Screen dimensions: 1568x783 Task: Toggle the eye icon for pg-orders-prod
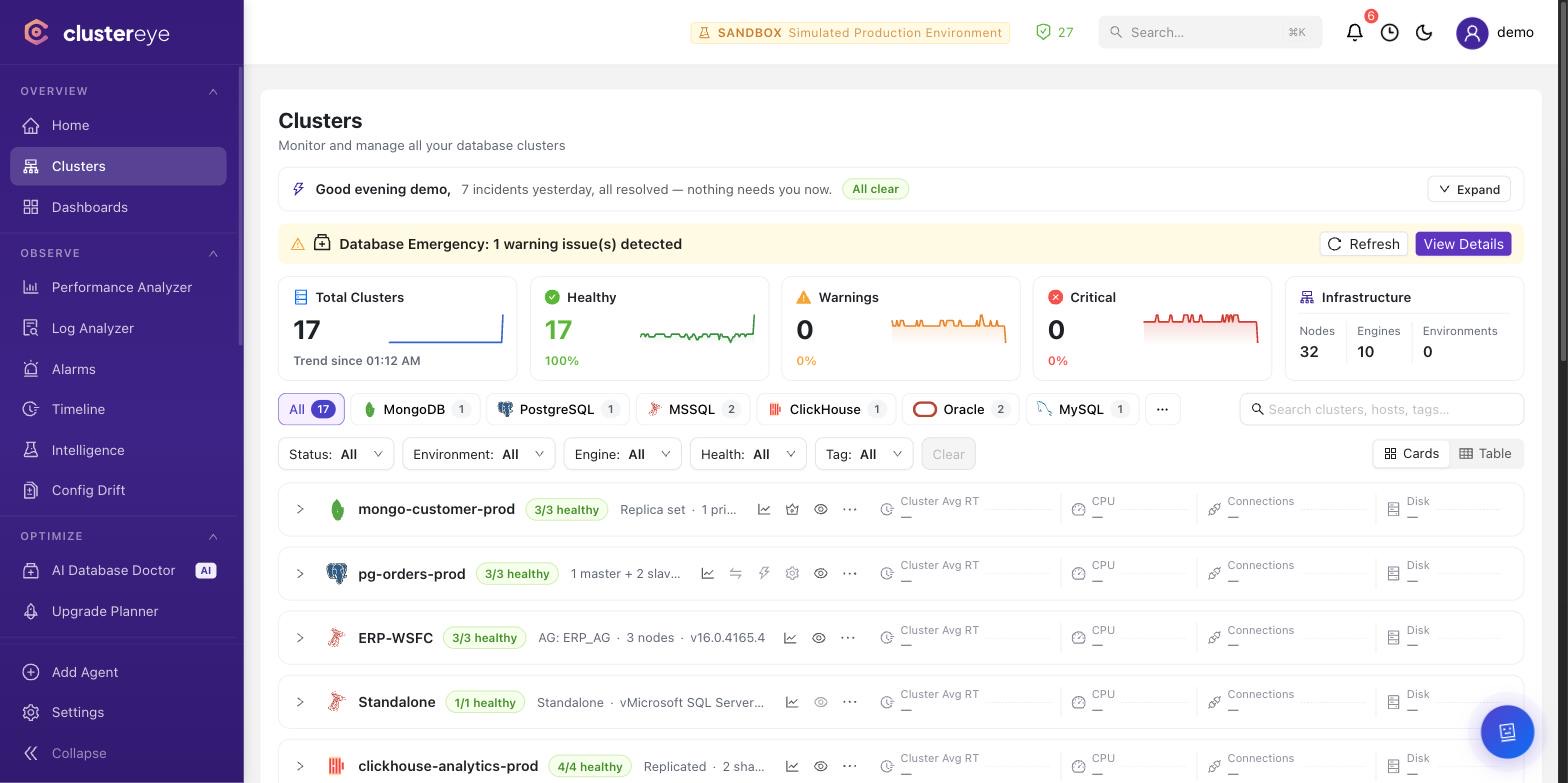click(x=821, y=574)
